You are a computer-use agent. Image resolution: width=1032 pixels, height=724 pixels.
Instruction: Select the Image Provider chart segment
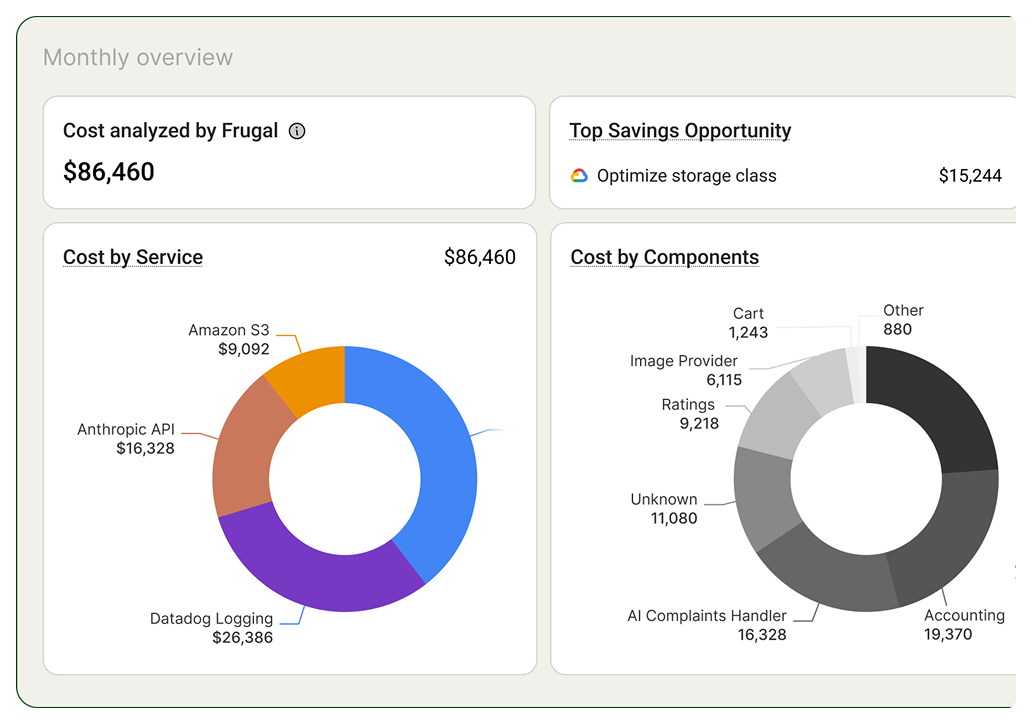(822, 380)
